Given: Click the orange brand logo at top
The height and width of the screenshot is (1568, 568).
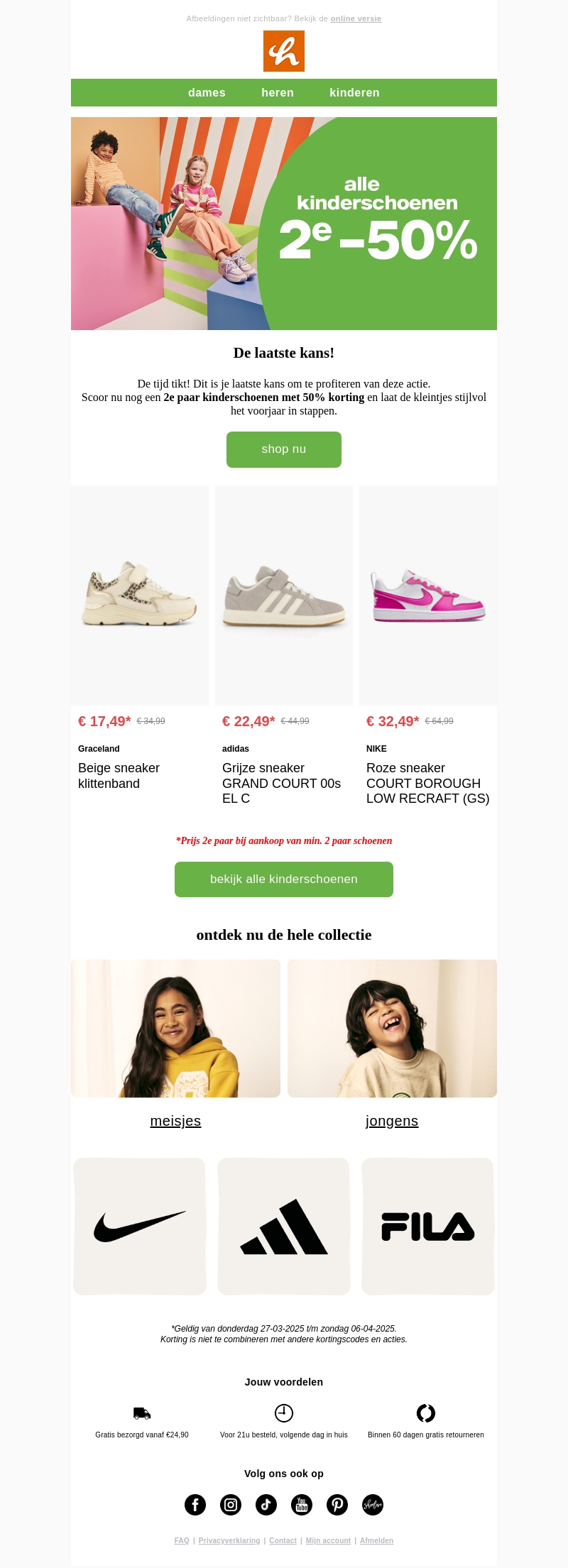Looking at the screenshot, I should point(284,51).
